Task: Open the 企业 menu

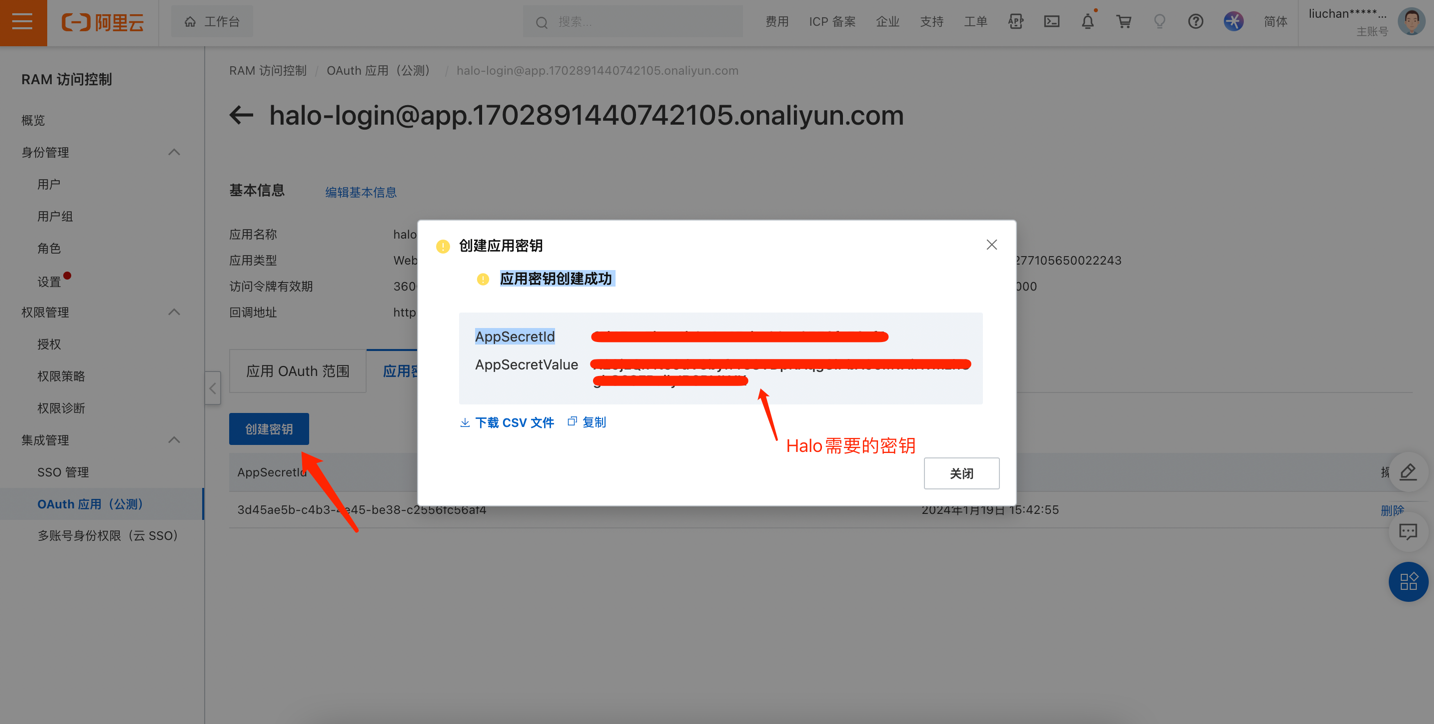Action: coord(887,22)
